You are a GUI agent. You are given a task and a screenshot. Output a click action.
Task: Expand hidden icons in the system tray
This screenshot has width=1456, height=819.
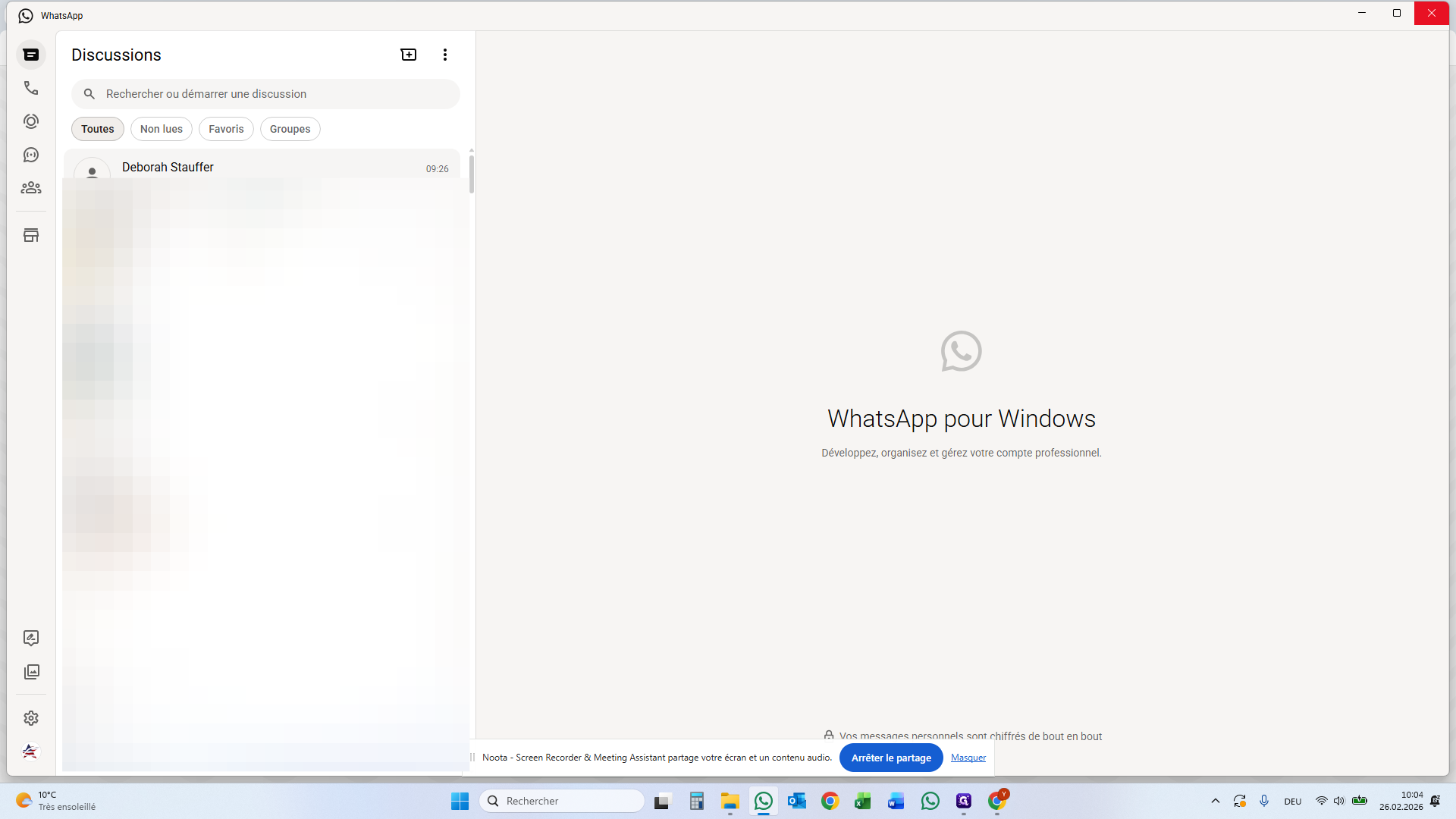[1214, 801]
